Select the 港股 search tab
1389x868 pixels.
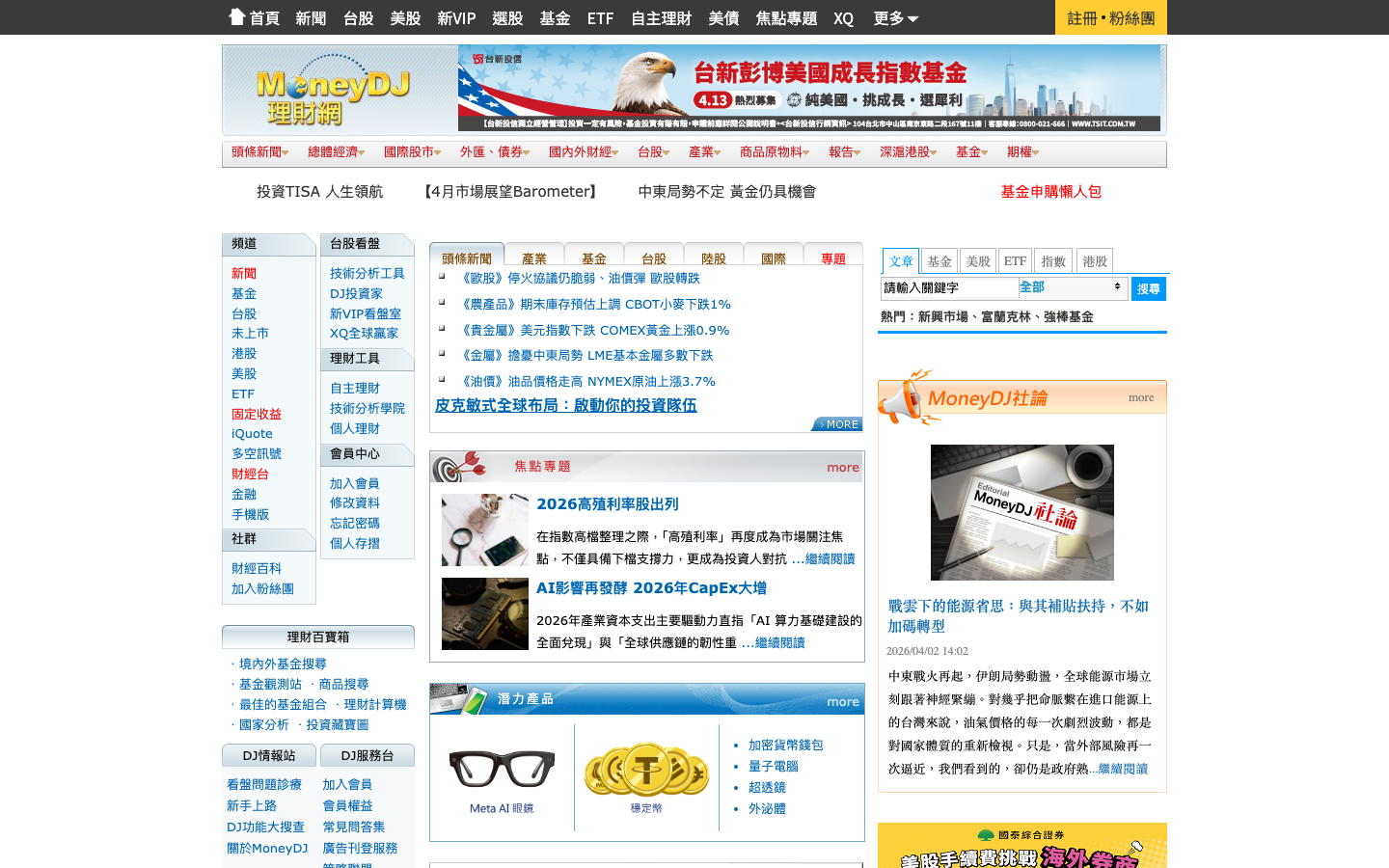1095,261
